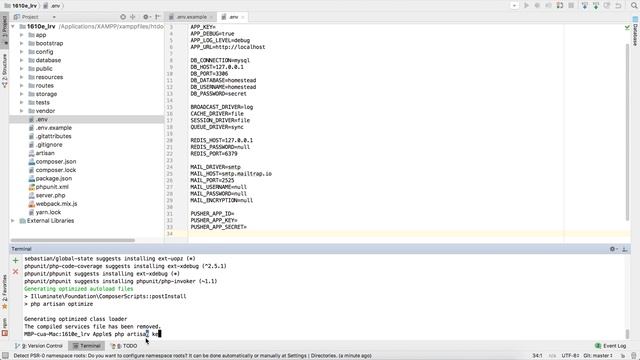Expand the config folder
Viewport: 640px width, 360px height.
point(22,52)
